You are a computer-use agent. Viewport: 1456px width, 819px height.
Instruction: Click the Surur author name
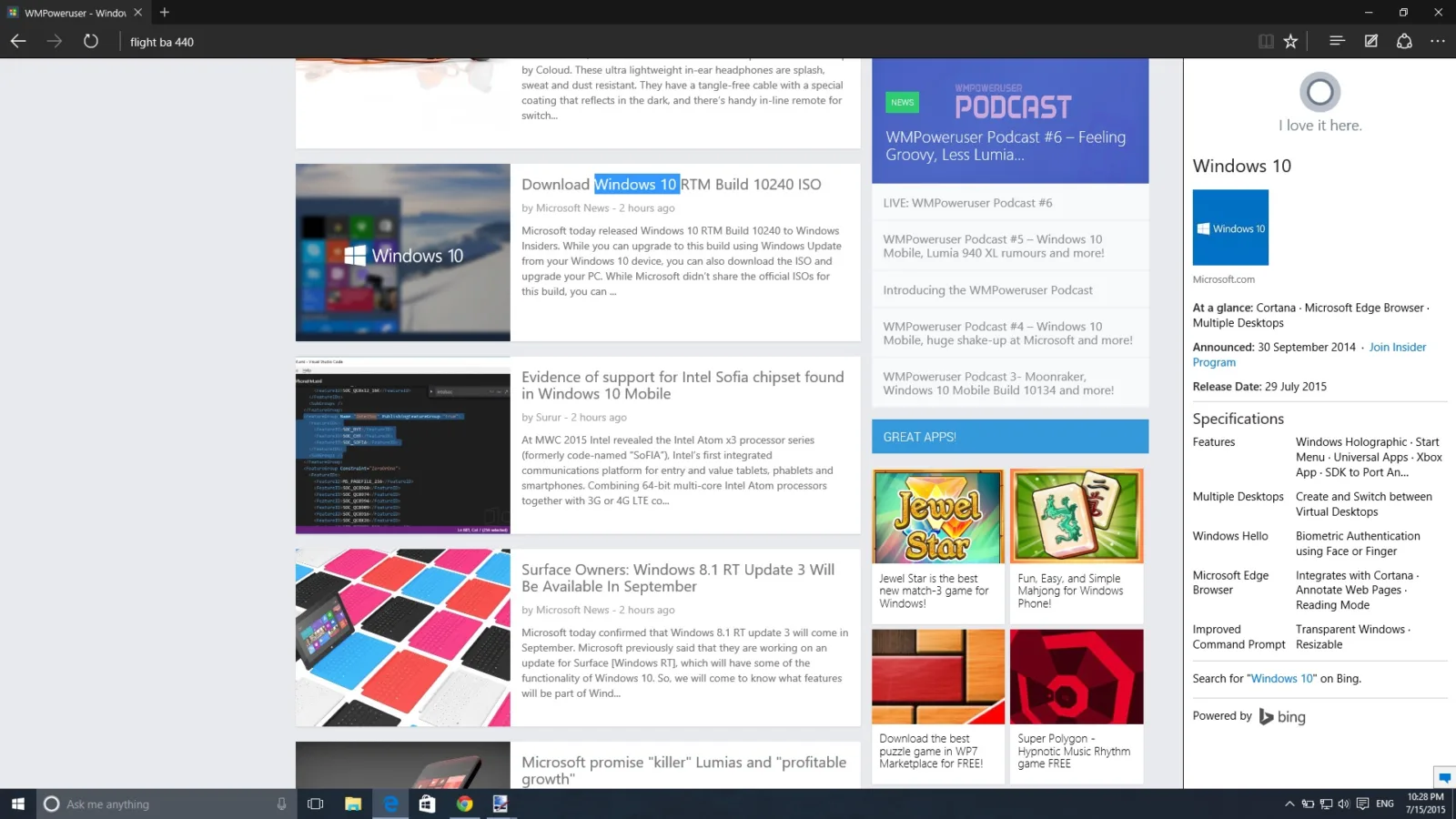[x=549, y=418]
